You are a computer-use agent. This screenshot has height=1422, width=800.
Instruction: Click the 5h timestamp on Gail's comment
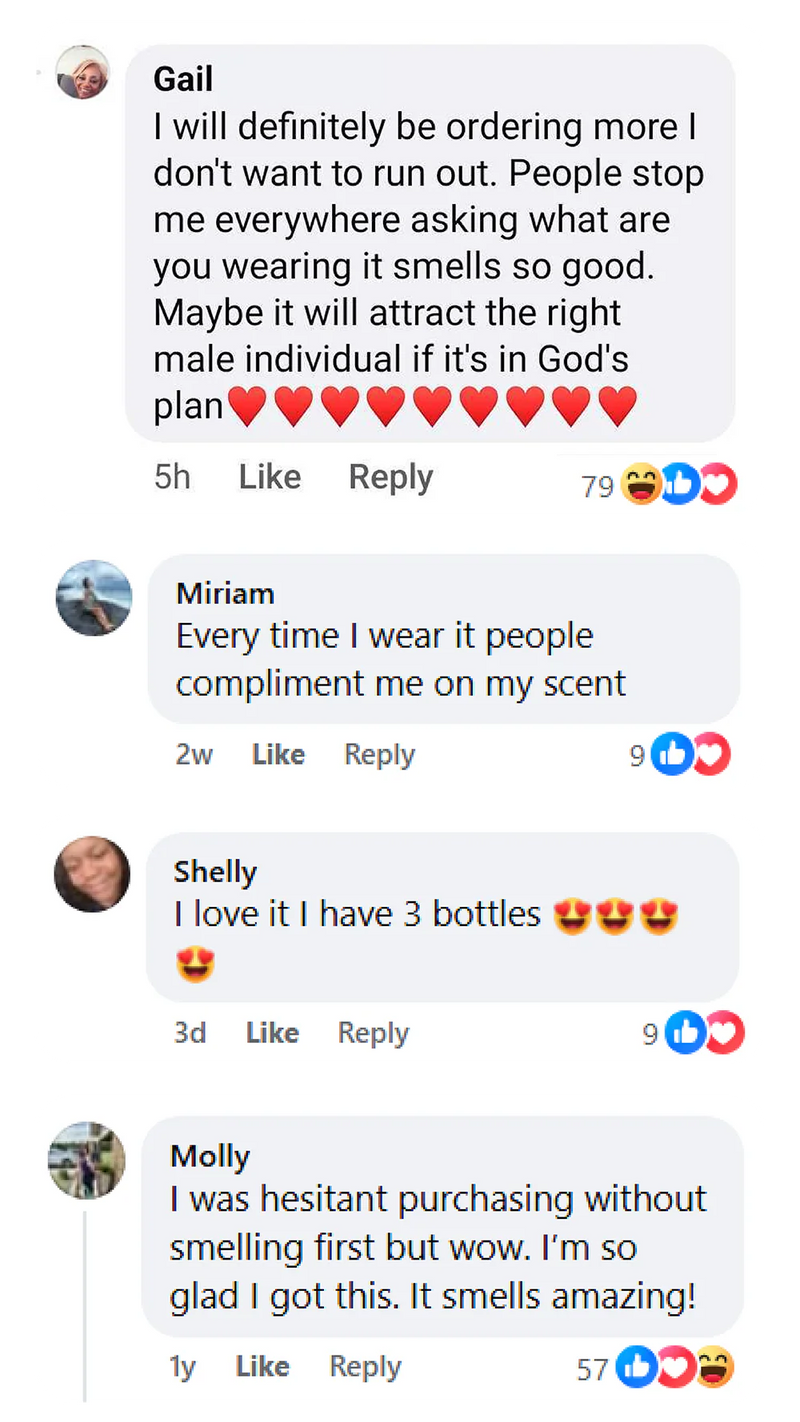(x=172, y=478)
